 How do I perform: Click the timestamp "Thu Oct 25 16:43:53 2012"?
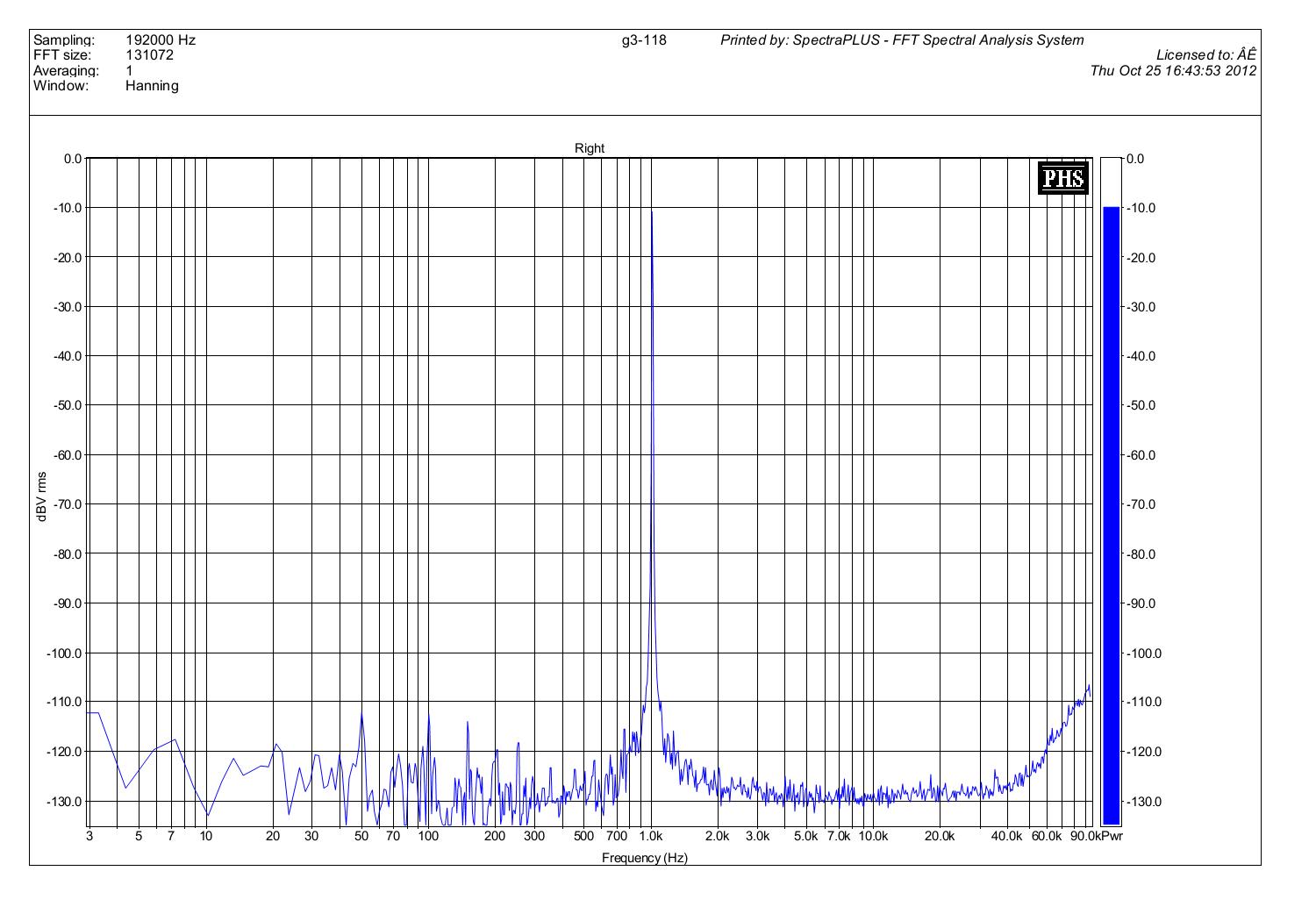[x=1174, y=71]
